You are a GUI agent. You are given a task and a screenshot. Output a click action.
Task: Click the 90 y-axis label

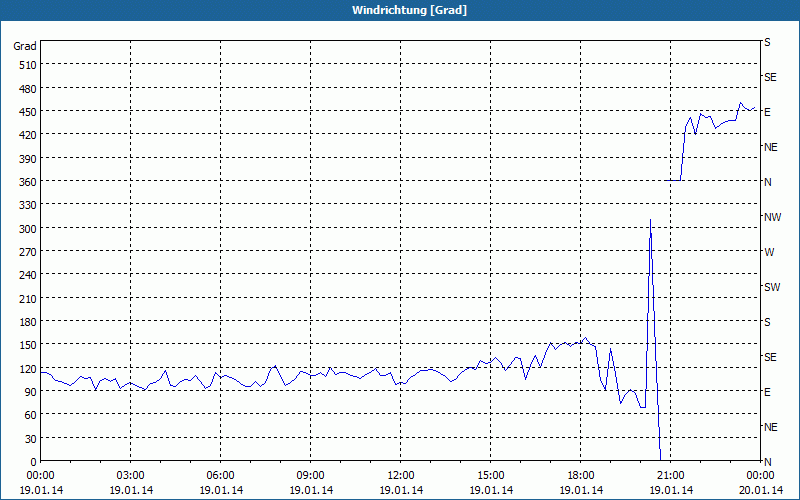31,392
